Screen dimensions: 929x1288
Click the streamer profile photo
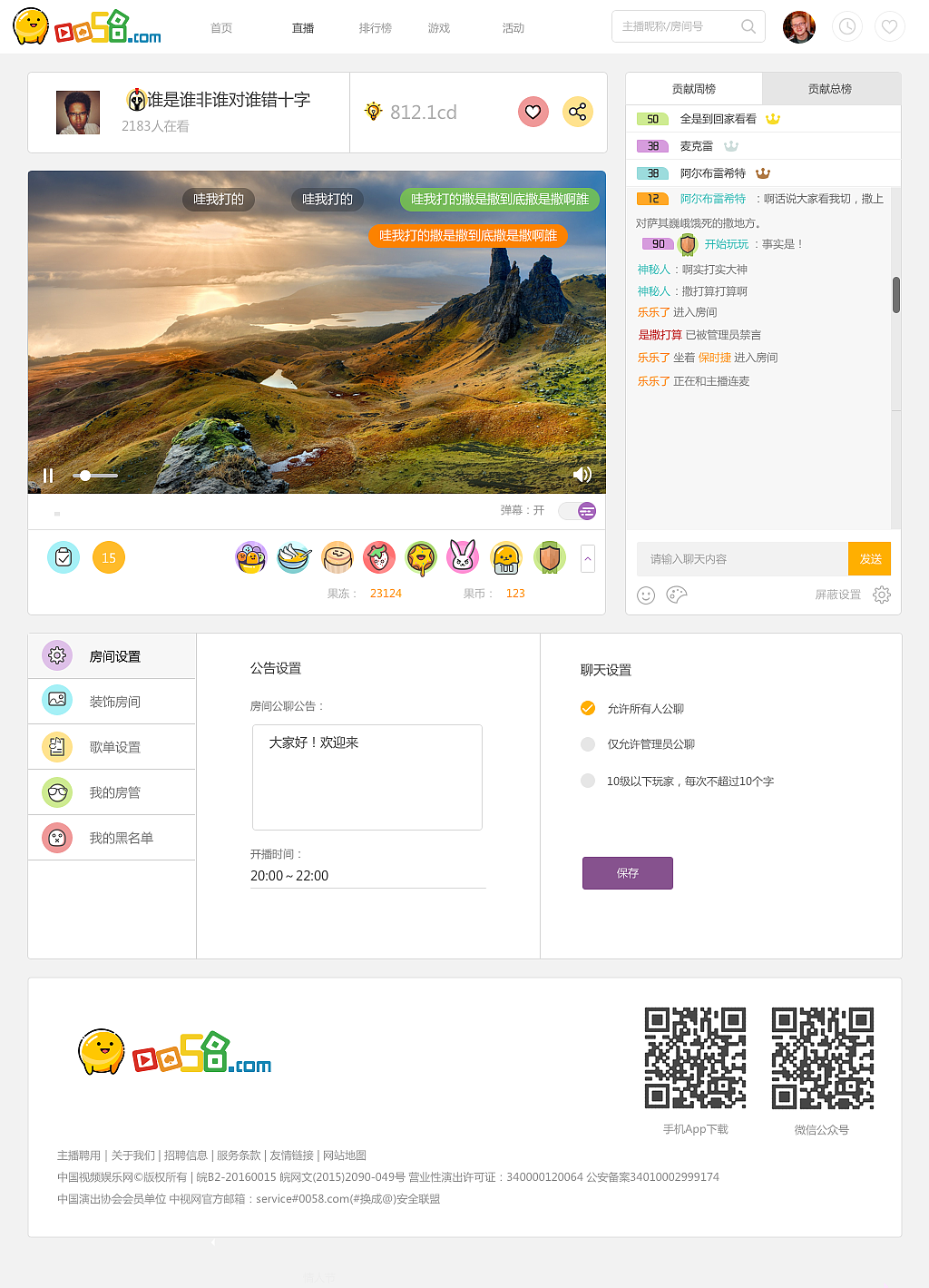point(78,113)
